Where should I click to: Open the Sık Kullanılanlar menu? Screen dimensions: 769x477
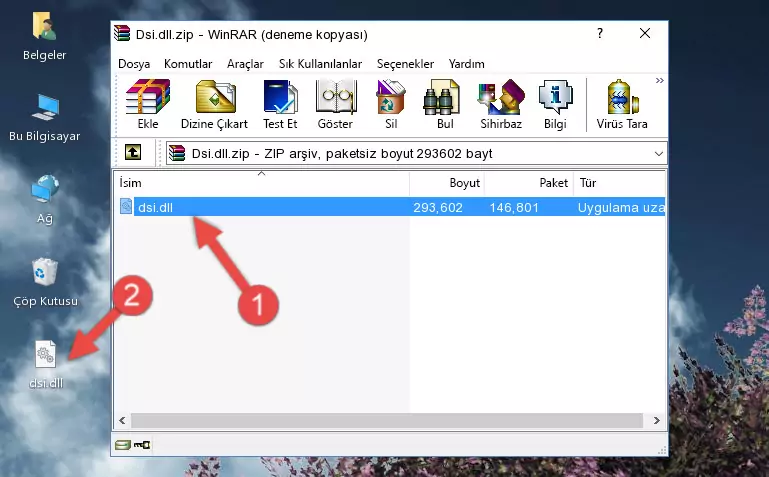click(x=320, y=64)
